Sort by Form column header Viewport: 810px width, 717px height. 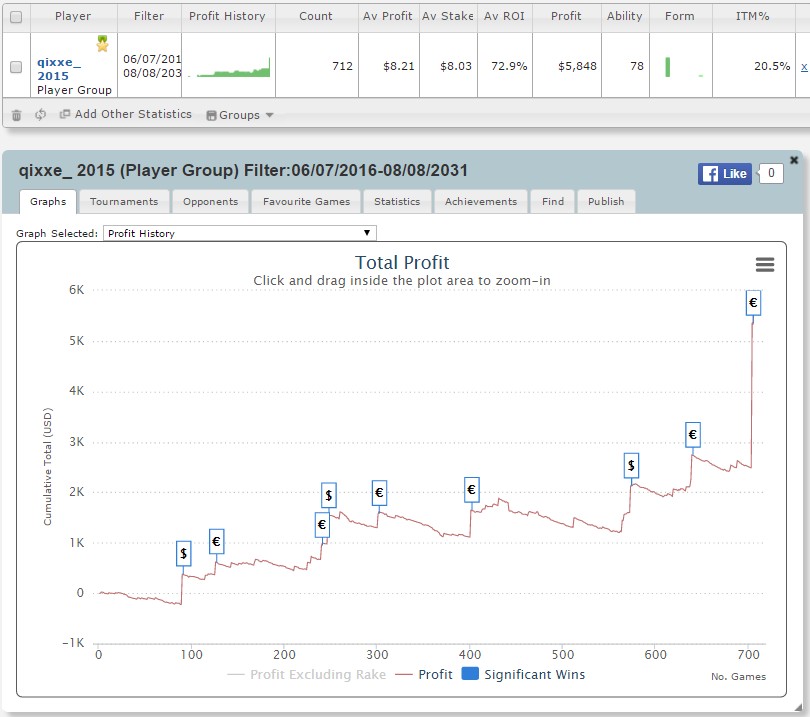[x=680, y=16]
